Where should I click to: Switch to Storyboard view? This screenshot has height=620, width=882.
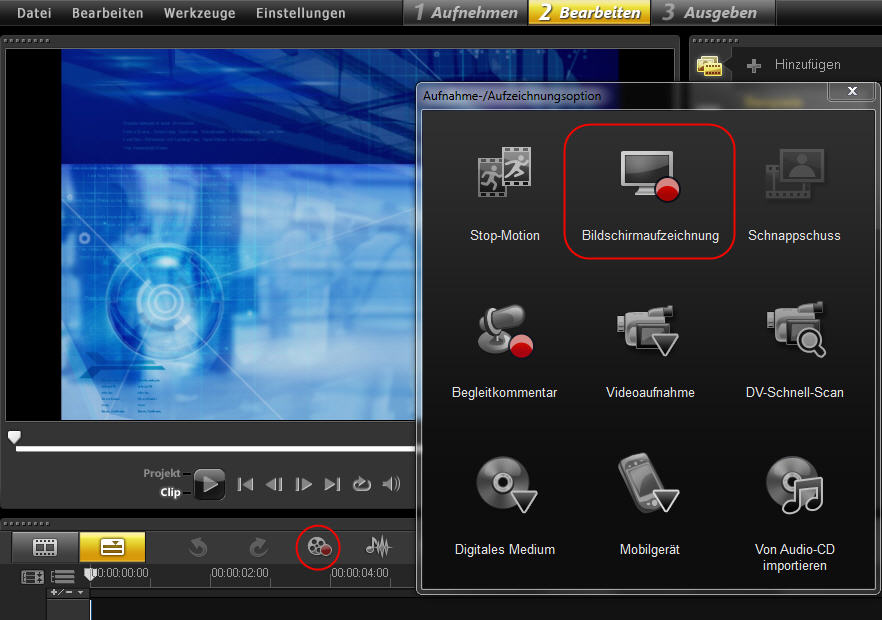coord(45,547)
